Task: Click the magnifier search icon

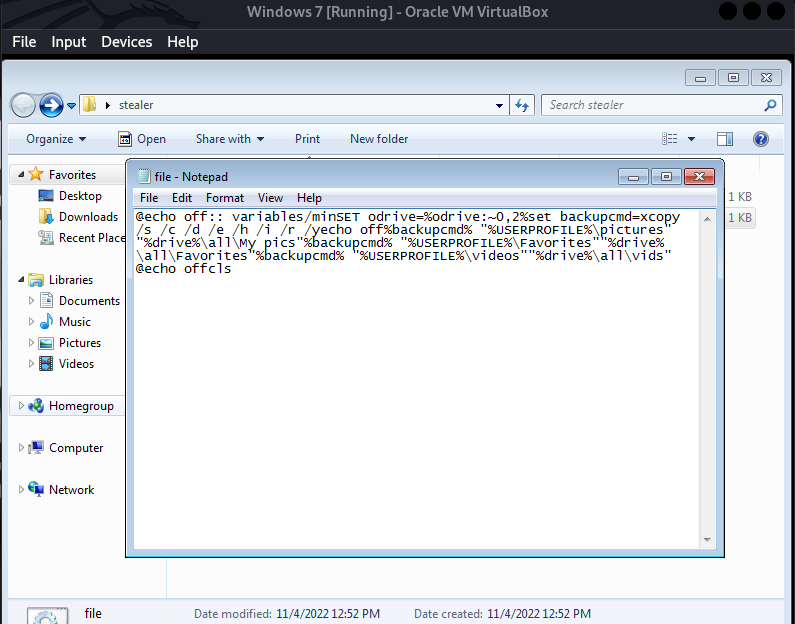Action: (770, 105)
